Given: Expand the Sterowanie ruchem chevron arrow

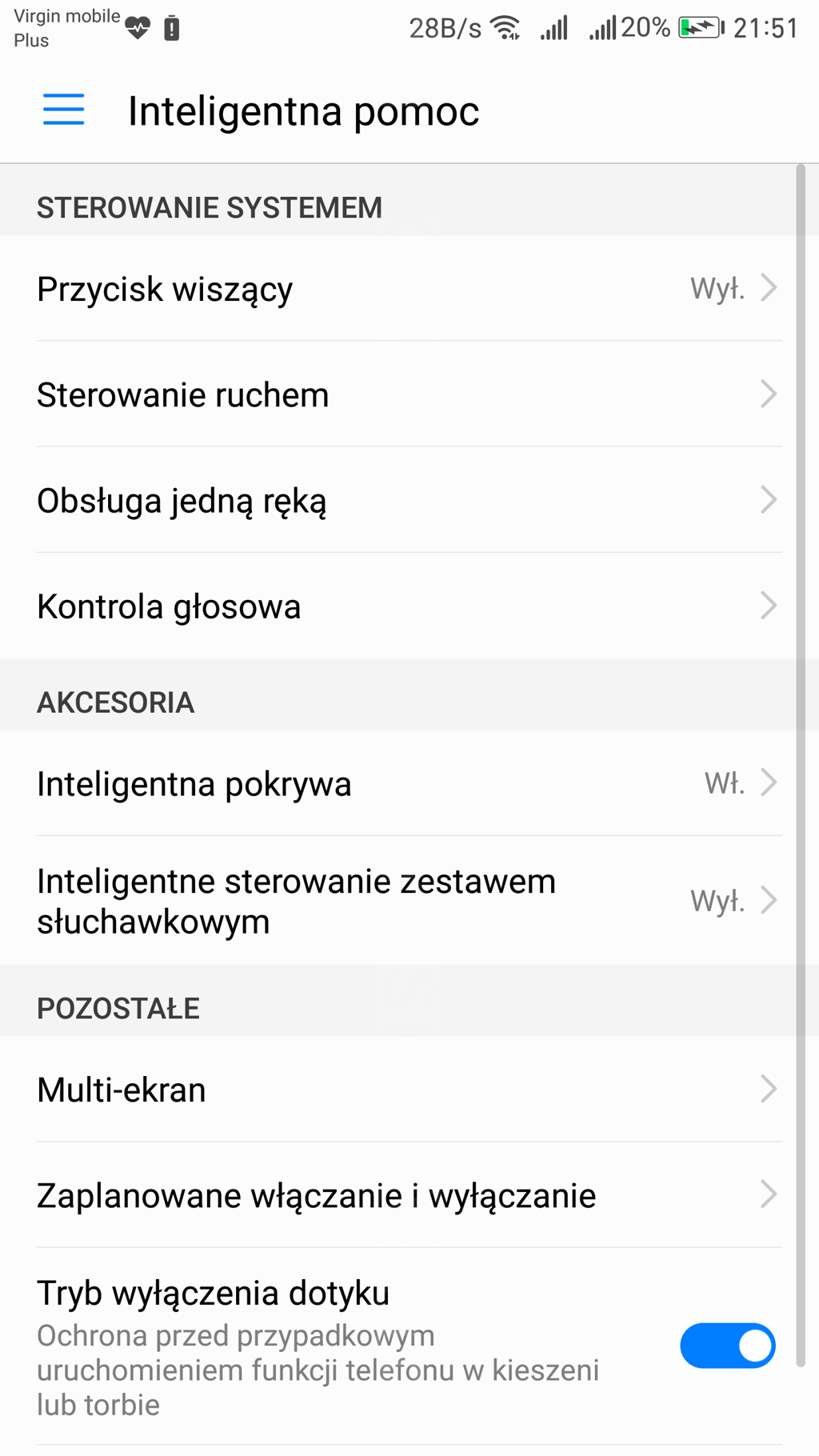Looking at the screenshot, I should pos(769,394).
